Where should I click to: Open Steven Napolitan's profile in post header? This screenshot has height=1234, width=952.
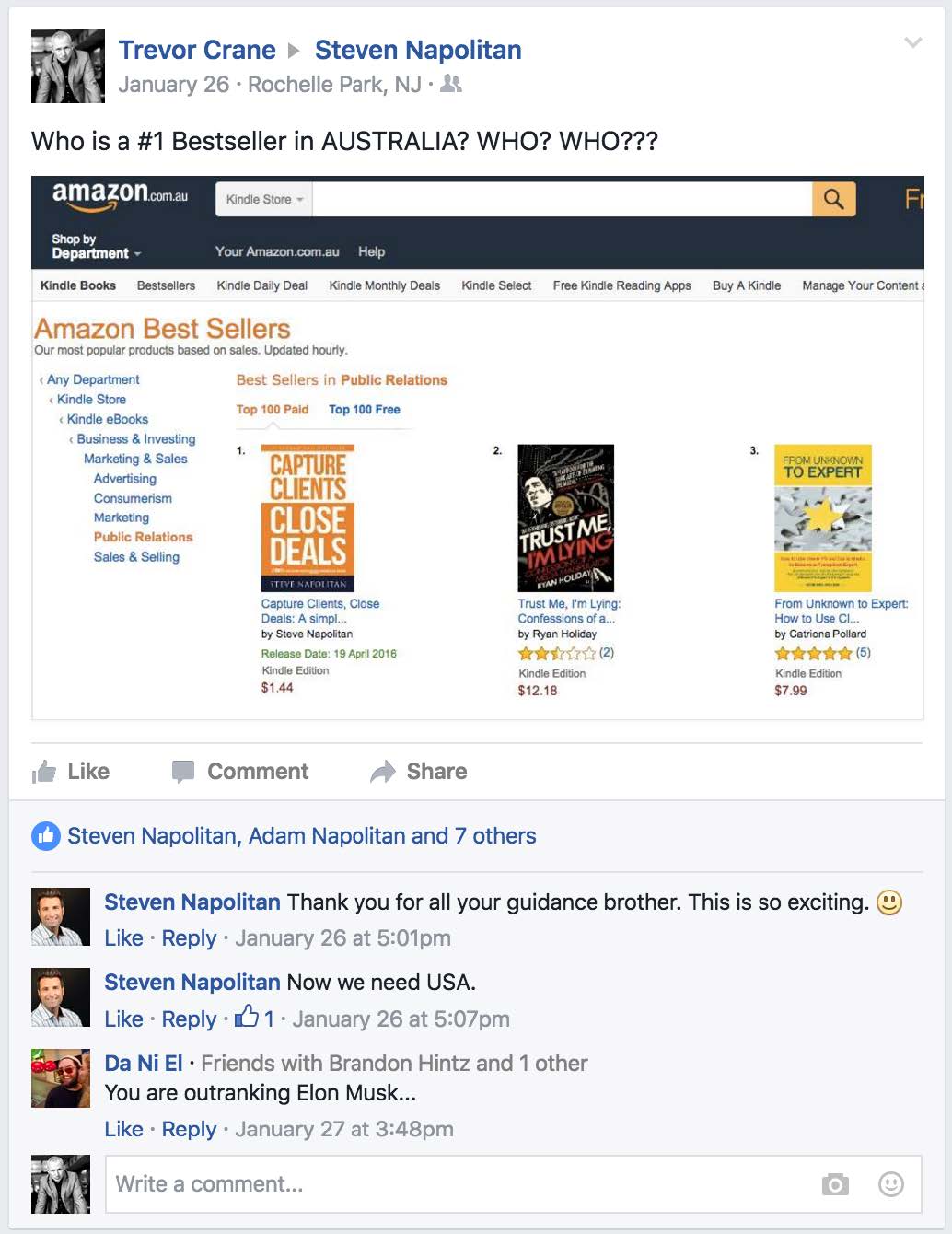(418, 50)
